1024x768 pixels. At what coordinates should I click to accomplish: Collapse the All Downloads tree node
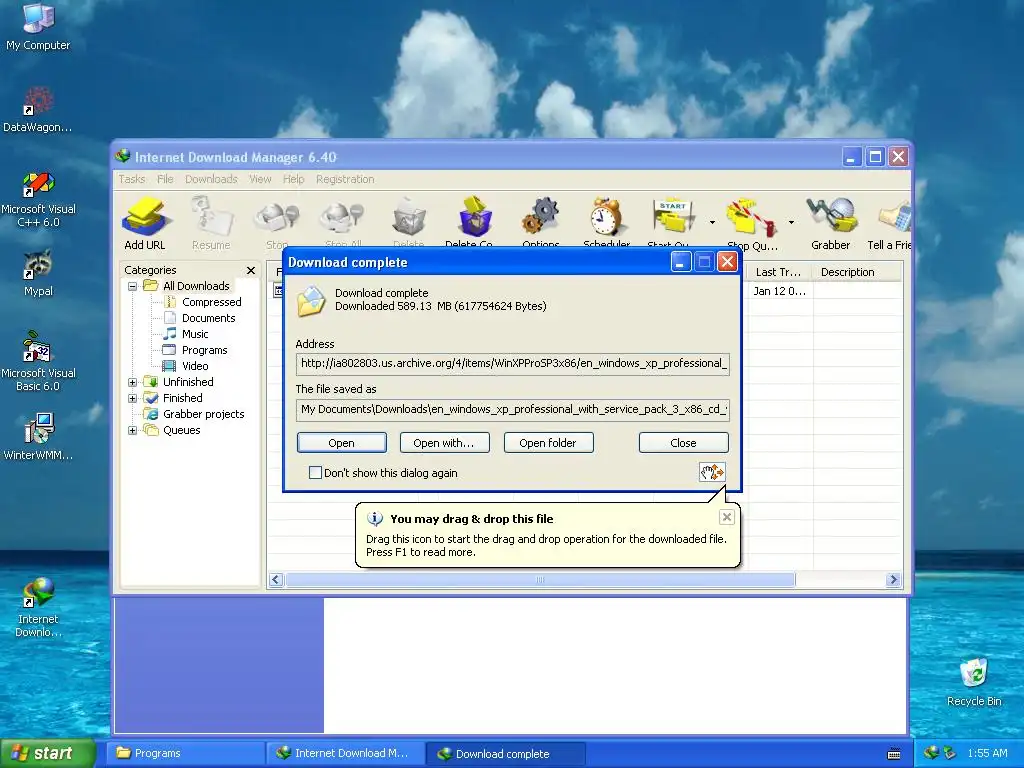point(133,286)
